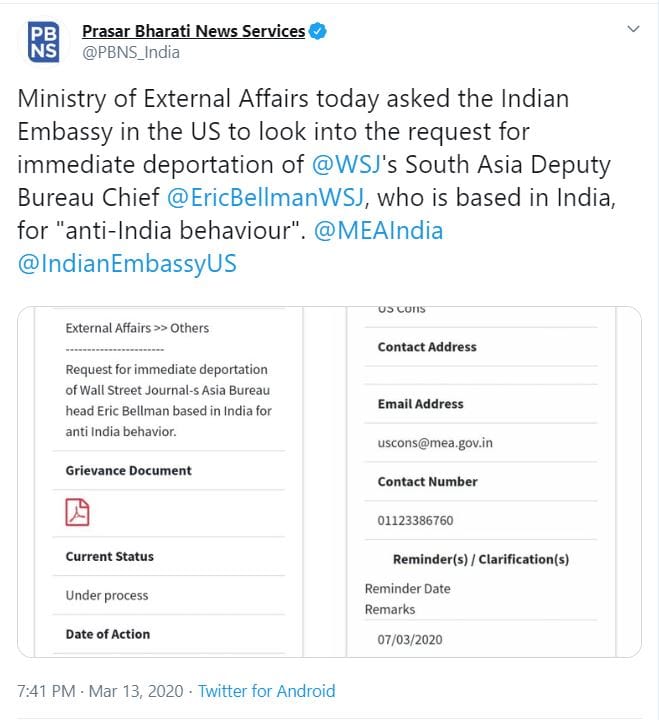Click the Reminder(s) / Clarification(s) heading
The height and width of the screenshot is (720, 659).
(480, 559)
